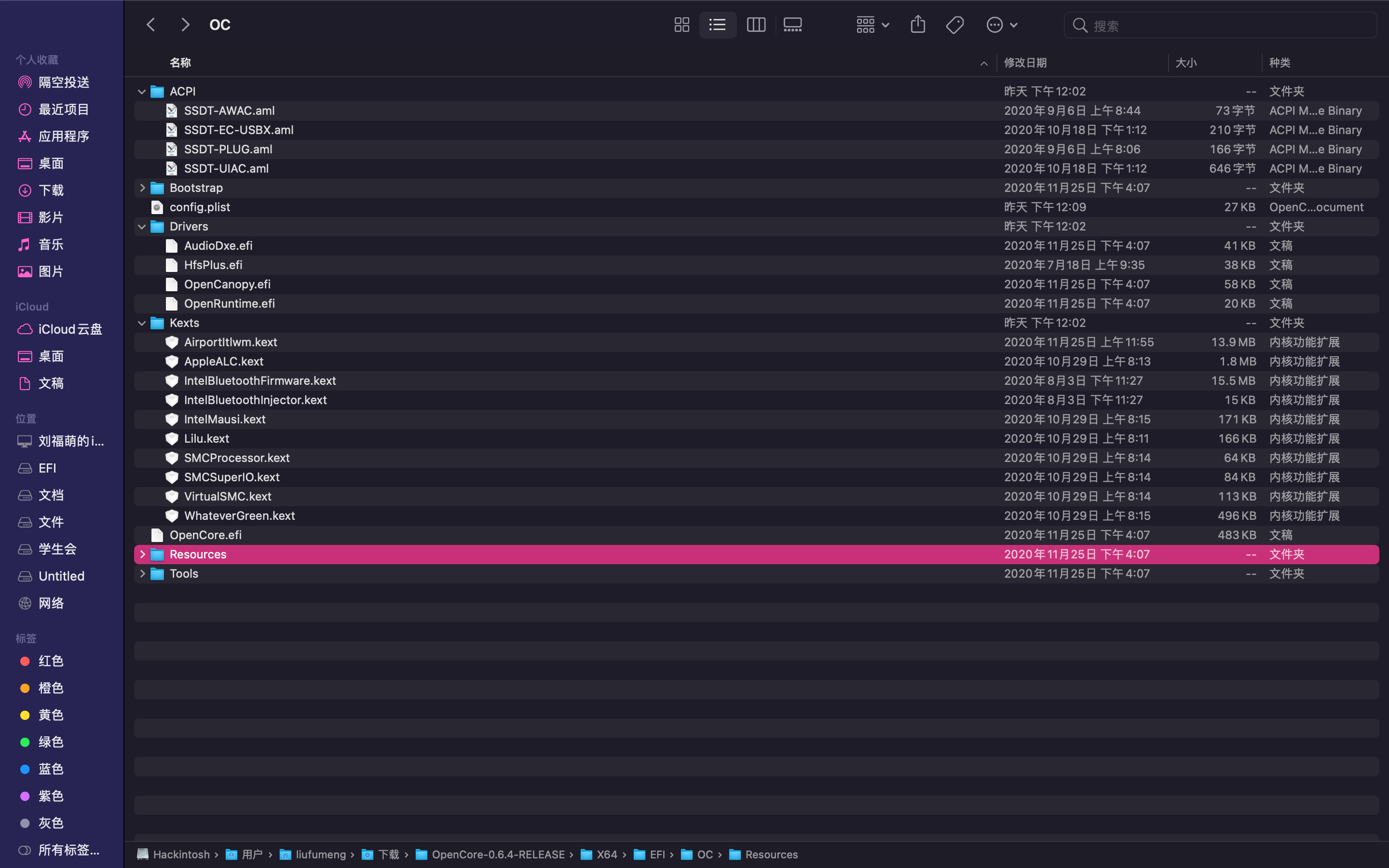Open iCloud云盘 in sidebar
The height and width of the screenshot is (868, 1389).
coord(70,329)
